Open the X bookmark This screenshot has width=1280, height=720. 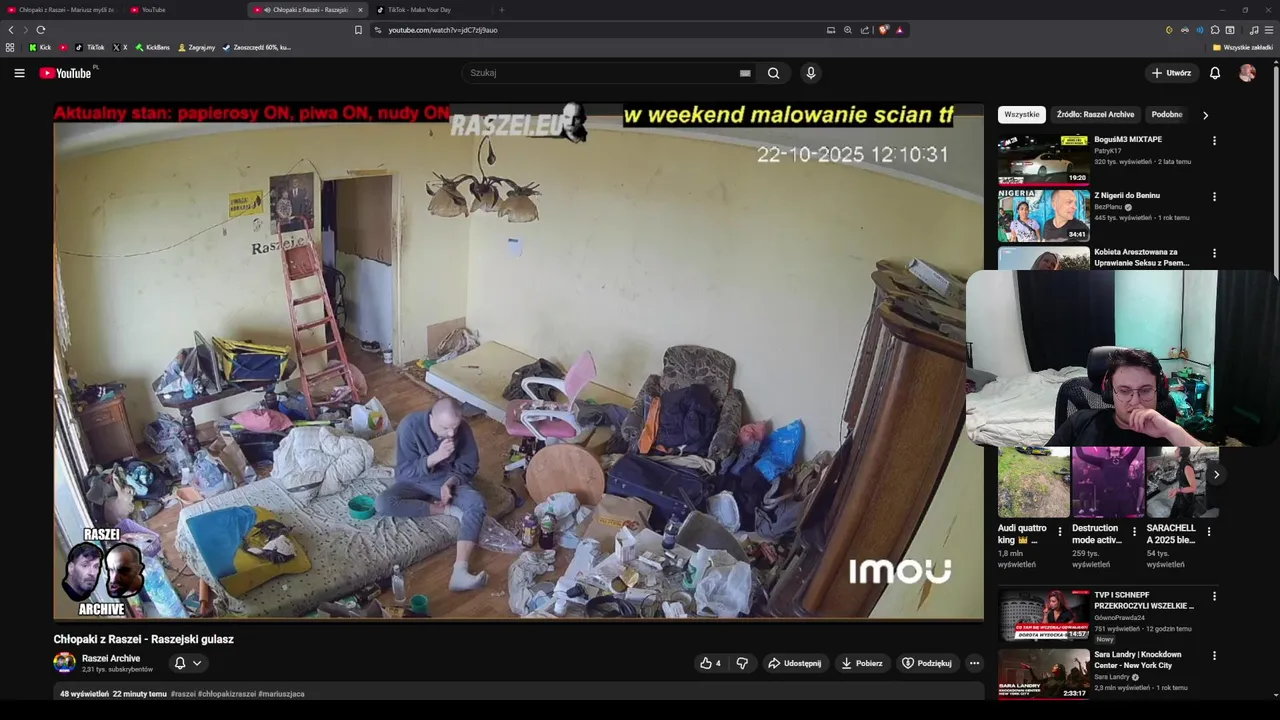pos(121,47)
